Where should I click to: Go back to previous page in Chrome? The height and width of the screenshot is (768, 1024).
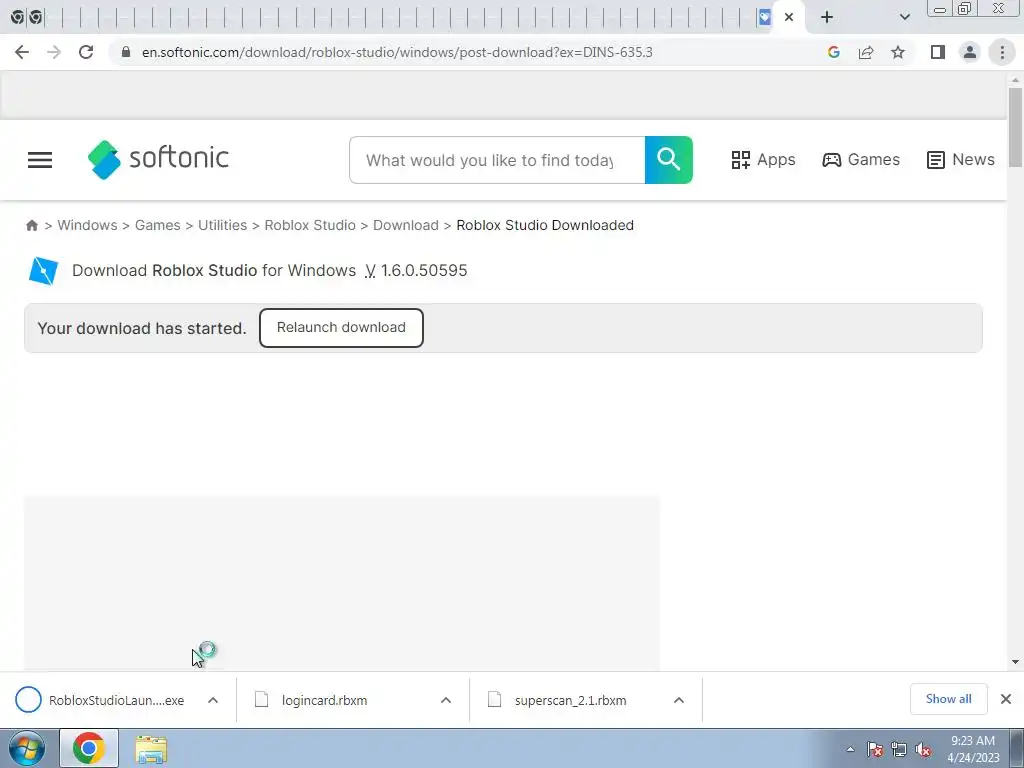tap(22, 52)
